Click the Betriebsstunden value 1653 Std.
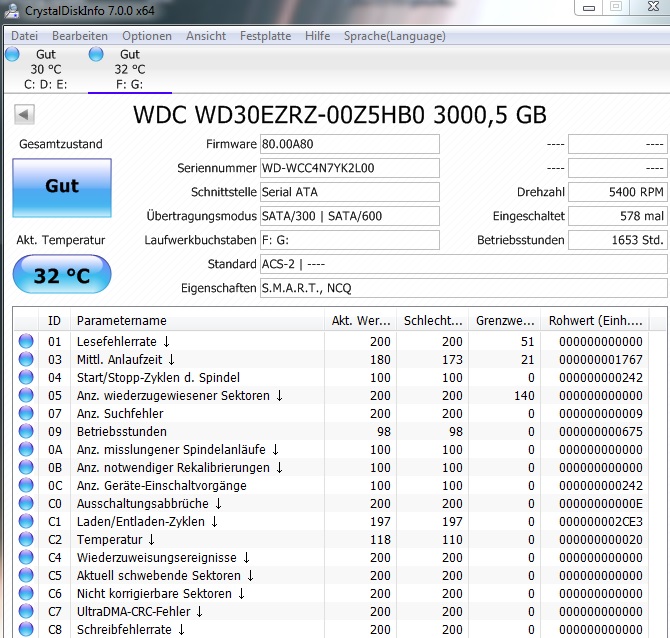 coord(617,240)
